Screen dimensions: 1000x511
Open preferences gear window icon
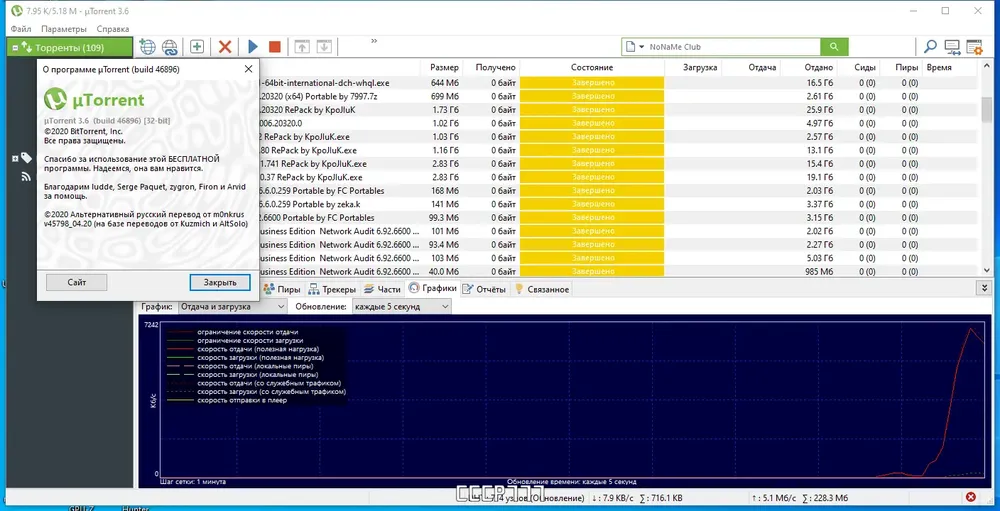pos(974,47)
